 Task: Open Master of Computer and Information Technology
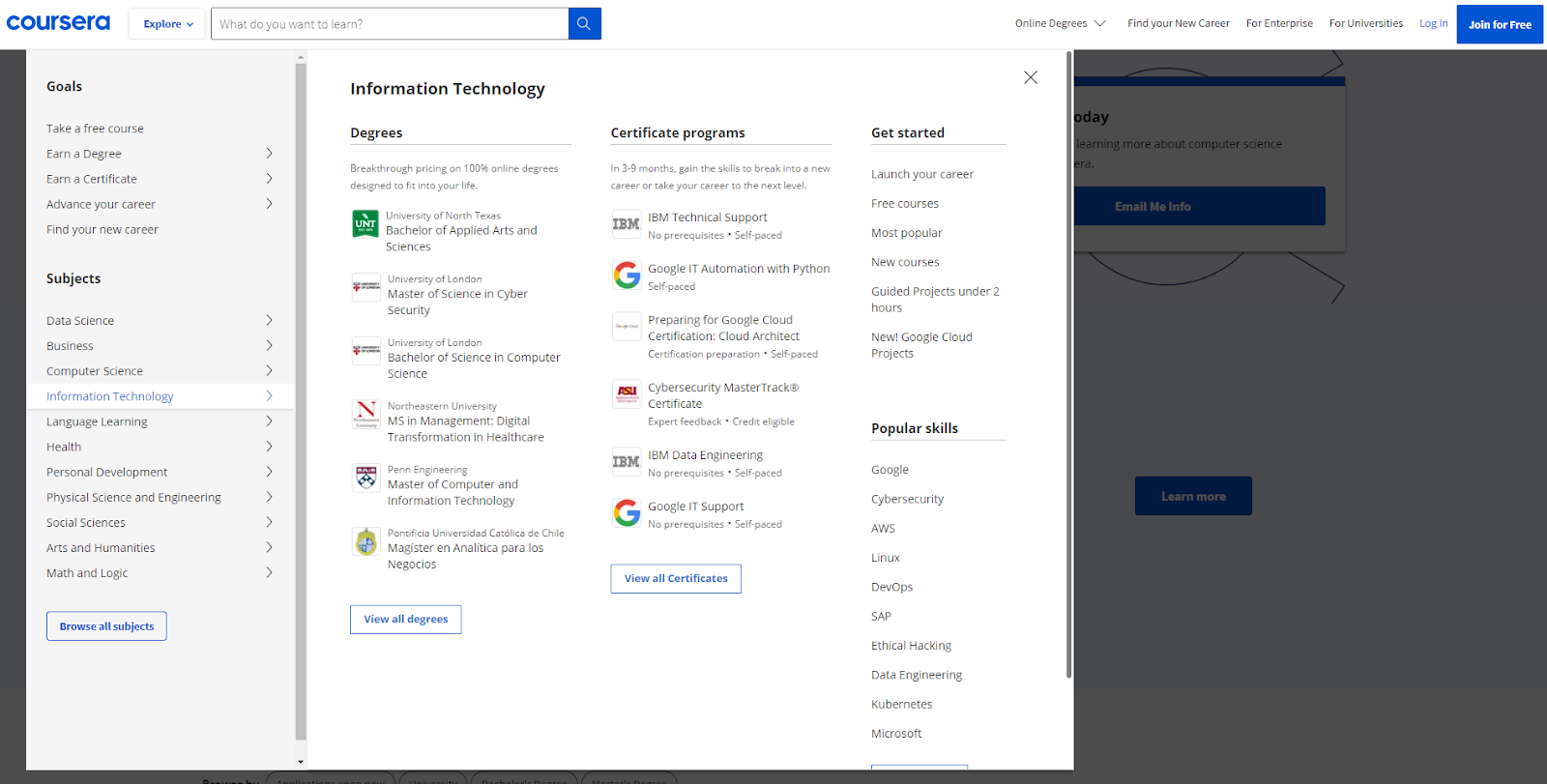pyautogui.click(x=452, y=492)
